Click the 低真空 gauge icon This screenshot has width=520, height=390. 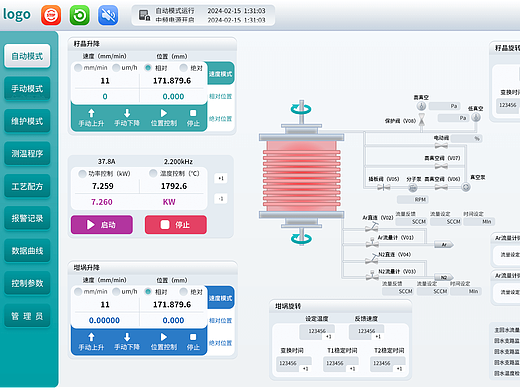tap(476, 117)
